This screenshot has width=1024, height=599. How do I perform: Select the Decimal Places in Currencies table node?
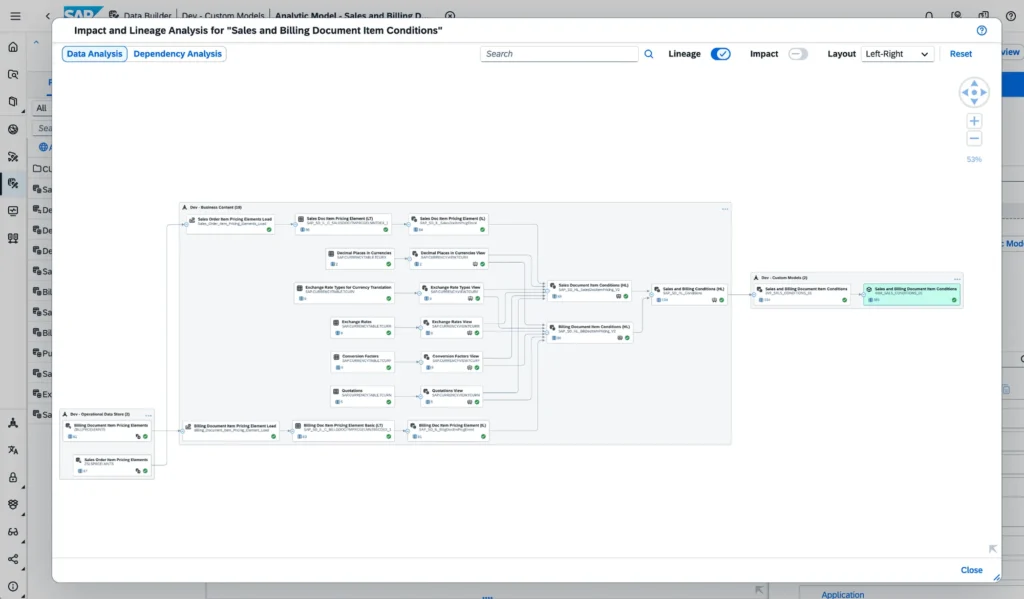(x=360, y=259)
